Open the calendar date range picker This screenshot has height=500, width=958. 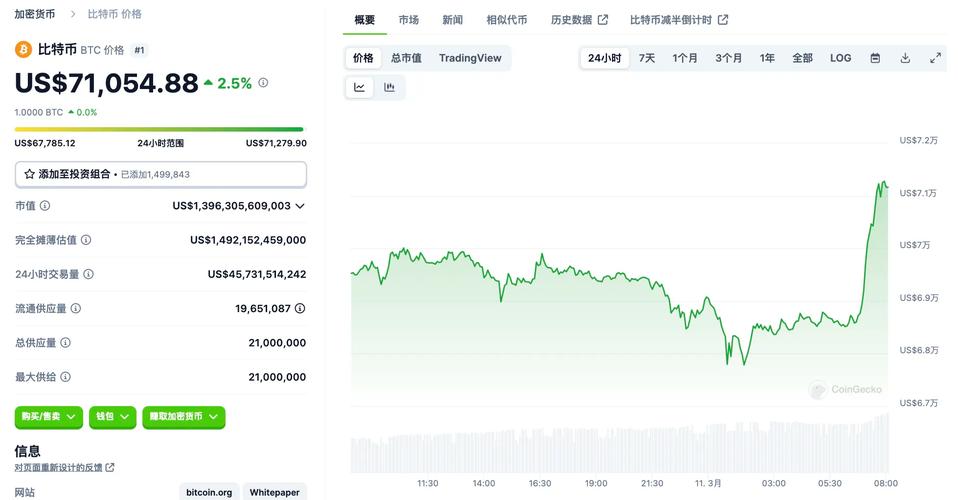876,58
